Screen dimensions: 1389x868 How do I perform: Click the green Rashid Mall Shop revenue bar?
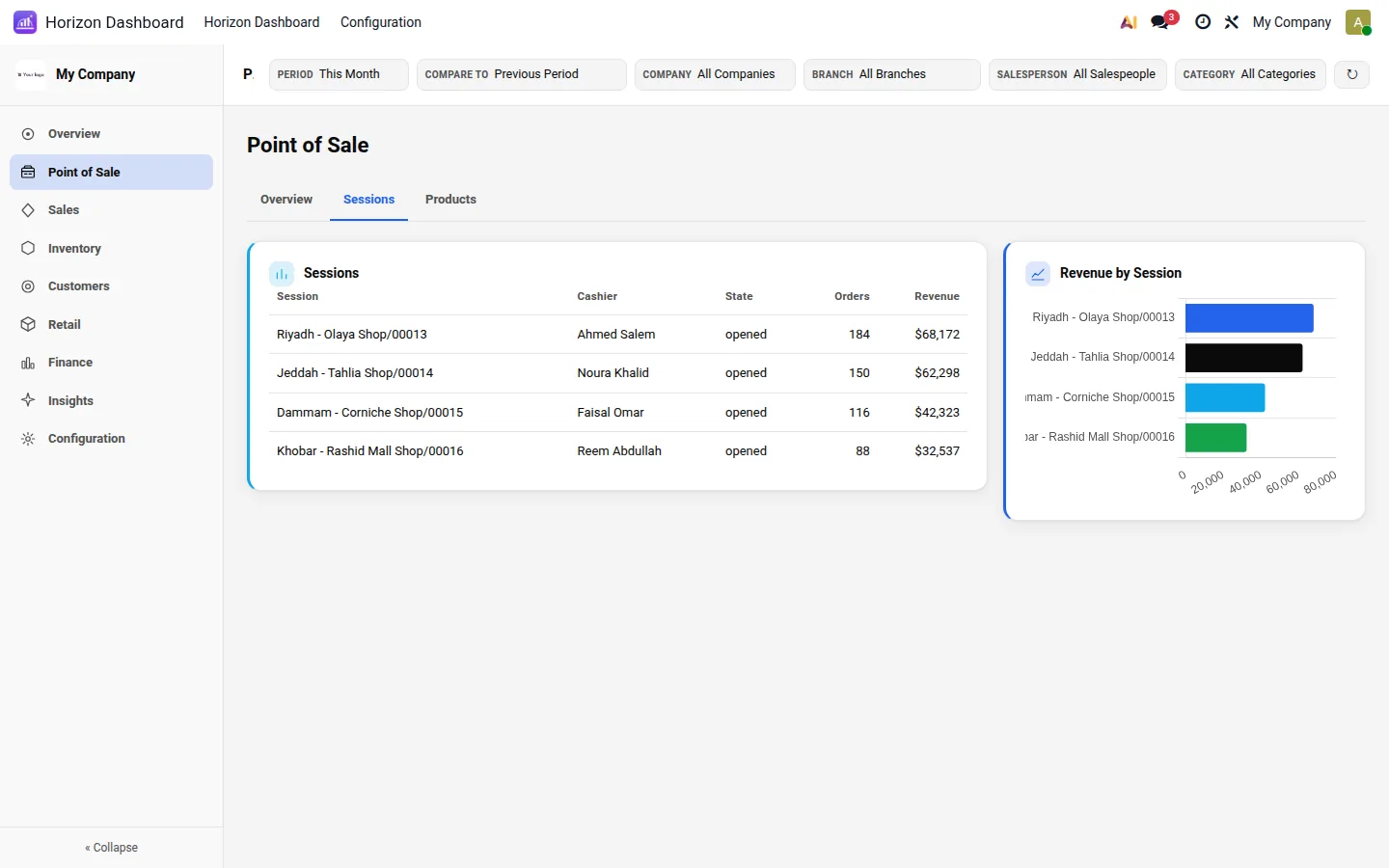(x=1216, y=438)
